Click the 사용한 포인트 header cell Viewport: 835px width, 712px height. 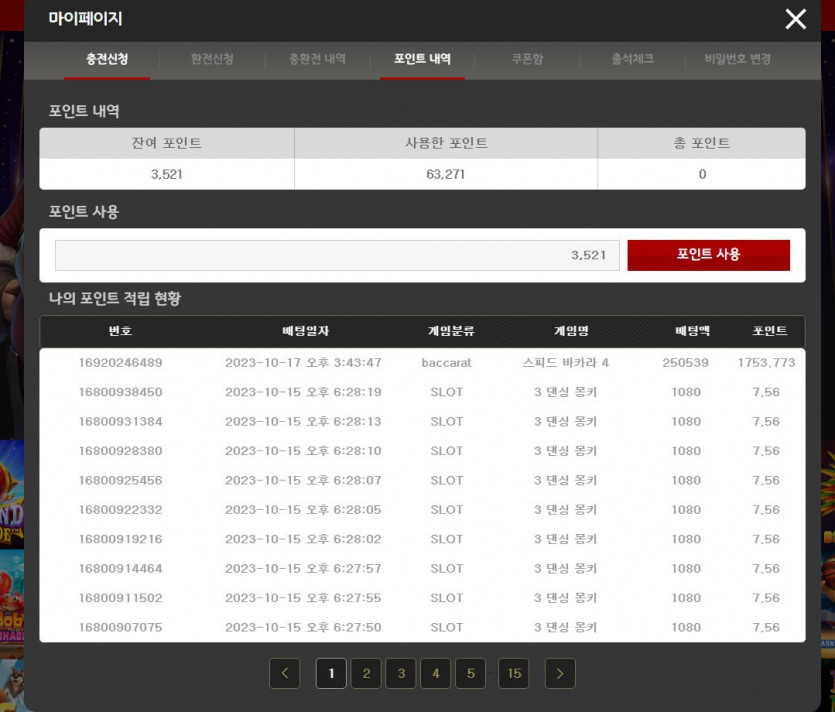446,143
